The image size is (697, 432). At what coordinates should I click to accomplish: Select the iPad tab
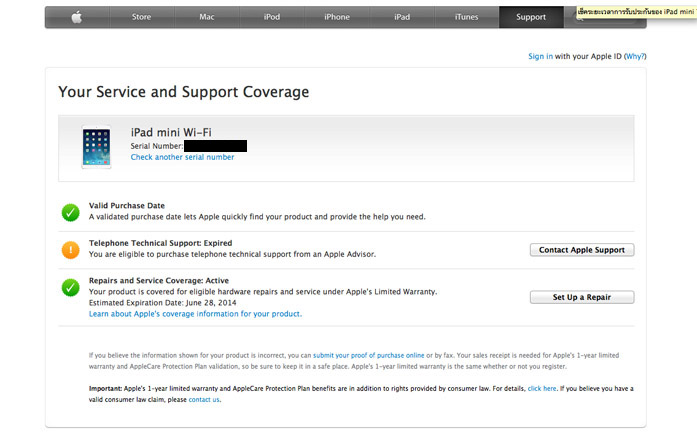402,17
